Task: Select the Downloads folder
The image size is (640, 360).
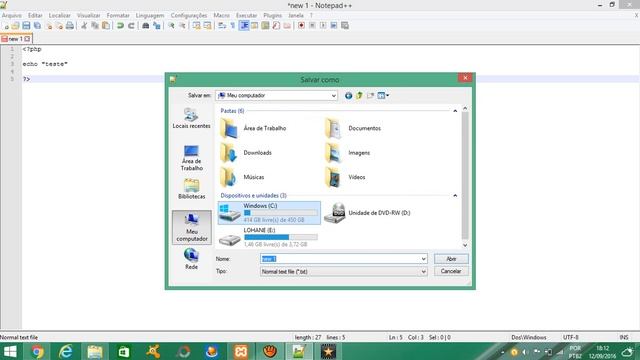Action: pyautogui.click(x=246, y=153)
